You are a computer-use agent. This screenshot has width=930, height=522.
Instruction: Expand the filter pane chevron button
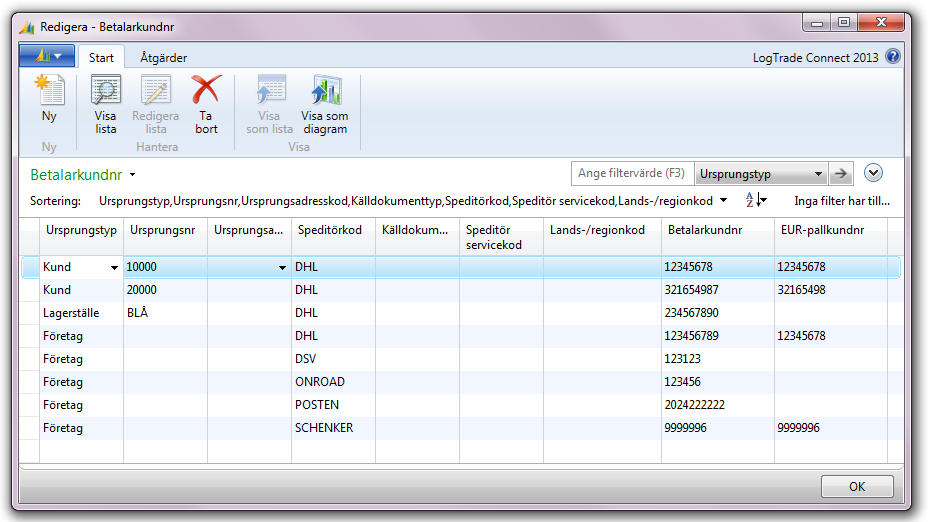click(x=873, y=173)
